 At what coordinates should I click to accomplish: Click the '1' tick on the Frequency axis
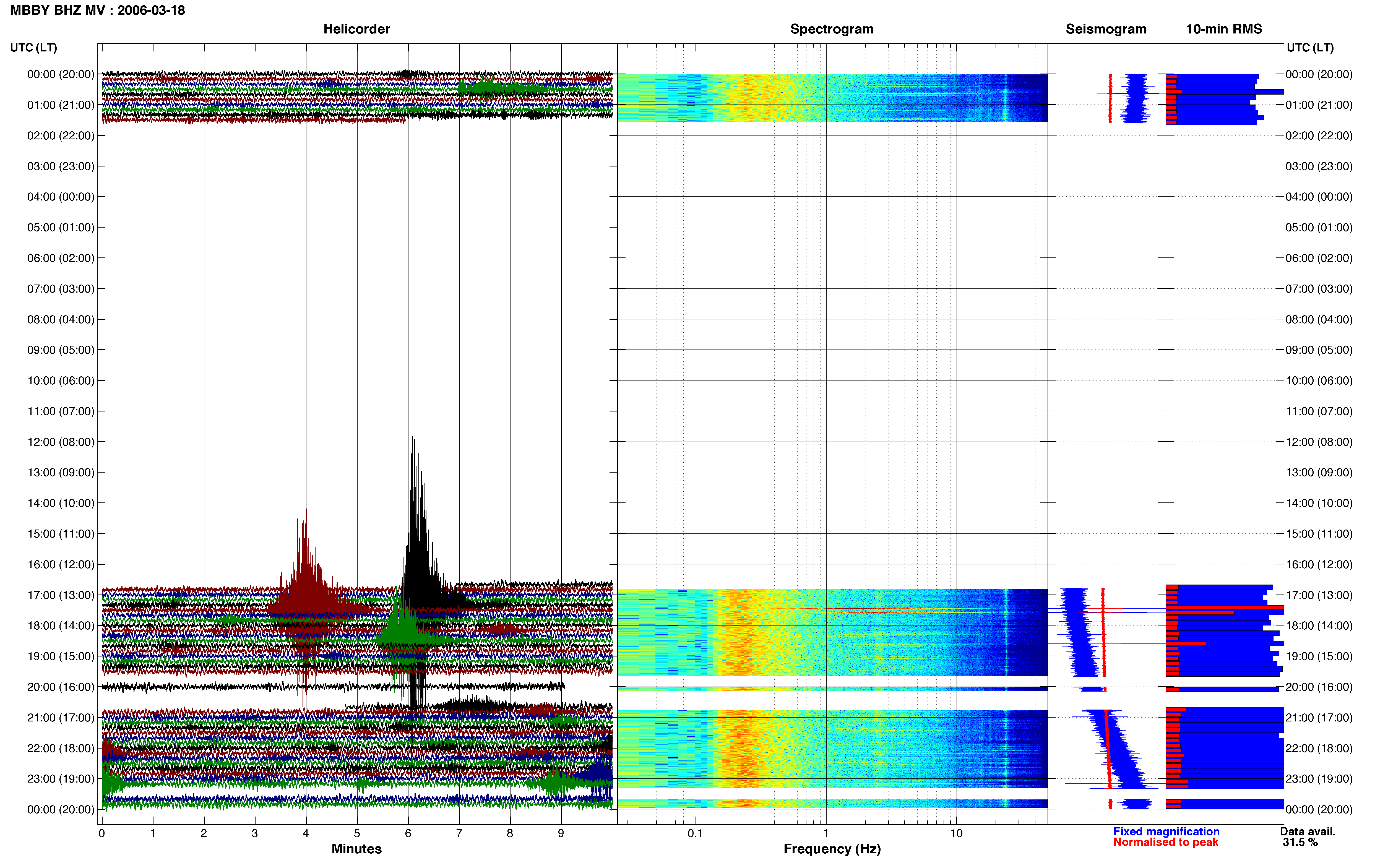[x=826, y=833]
